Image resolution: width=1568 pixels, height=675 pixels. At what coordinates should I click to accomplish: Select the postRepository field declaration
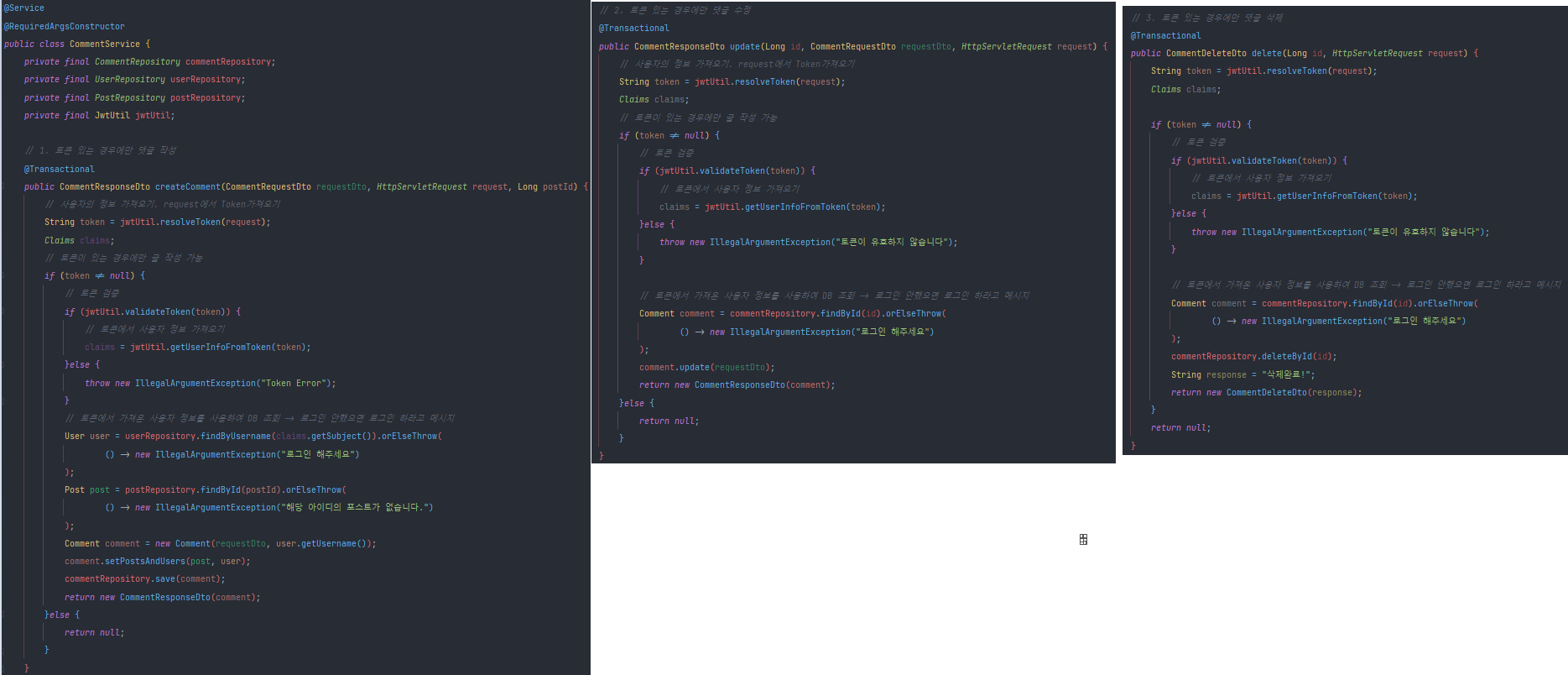[x=134, y=98]
